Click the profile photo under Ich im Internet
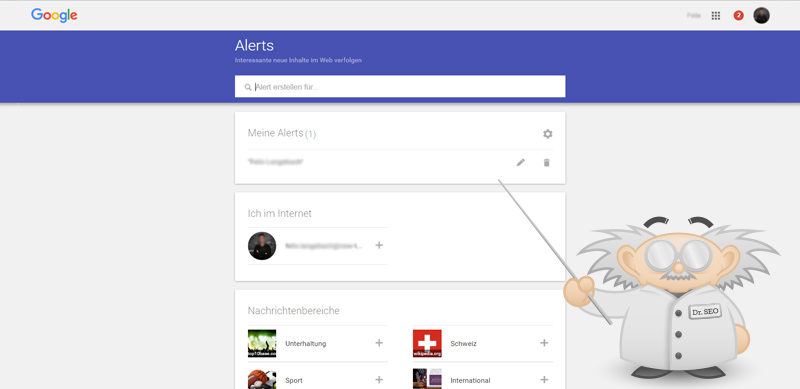 point(262,246)
